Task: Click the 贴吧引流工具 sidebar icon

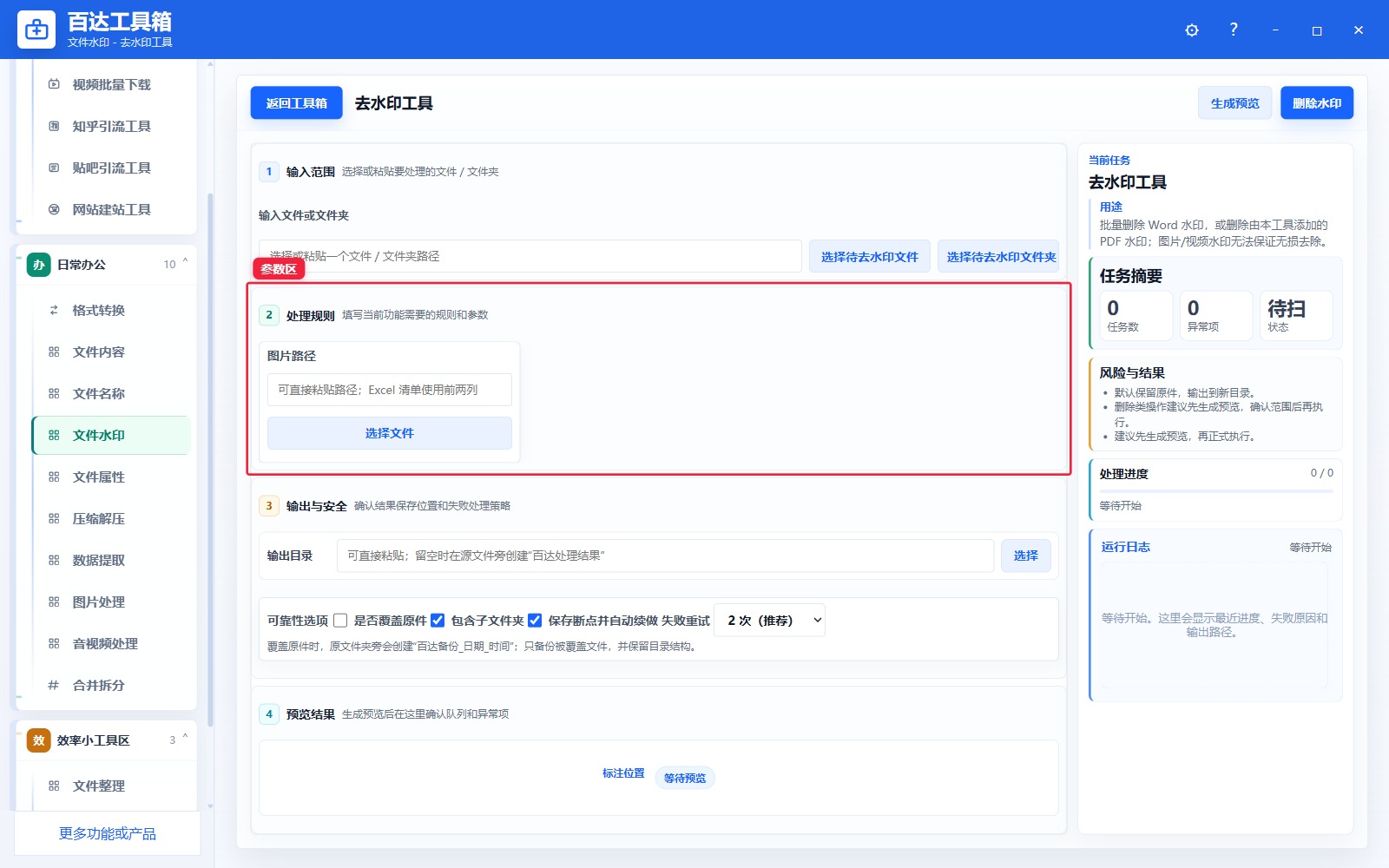Action: [x=54, y=168]
